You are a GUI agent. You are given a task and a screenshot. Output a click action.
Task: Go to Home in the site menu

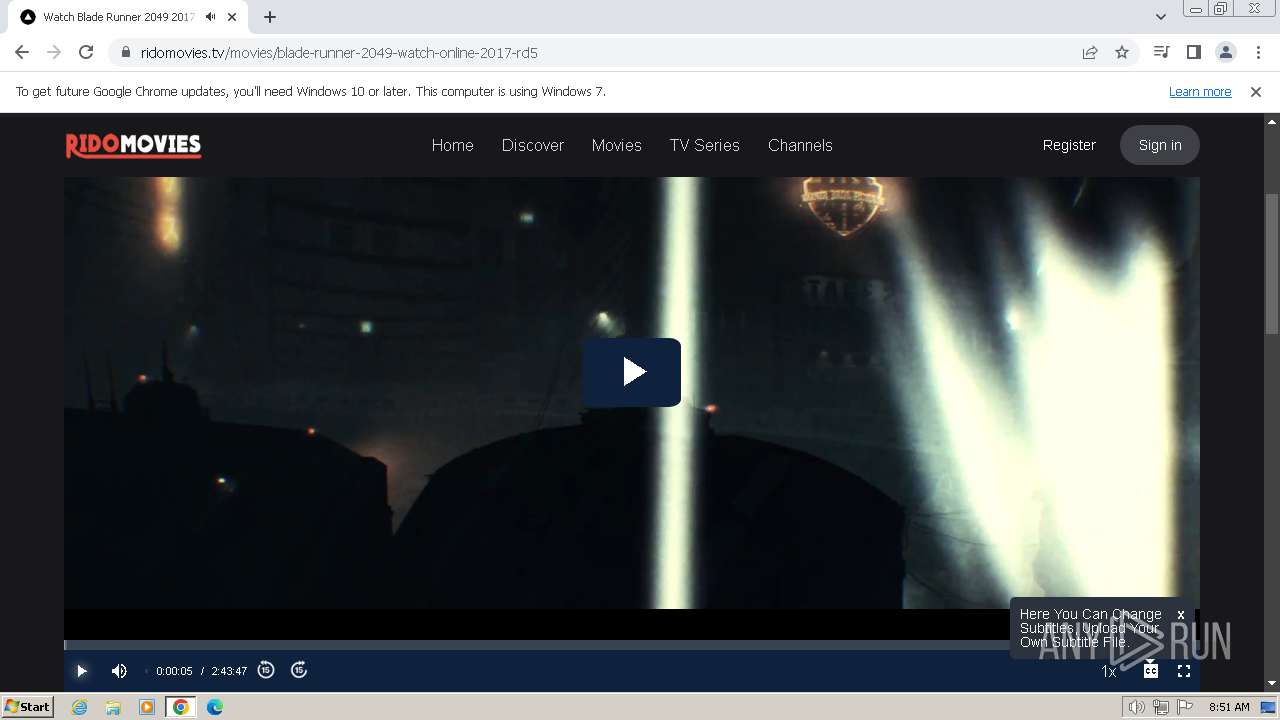[x=452, y=145]
